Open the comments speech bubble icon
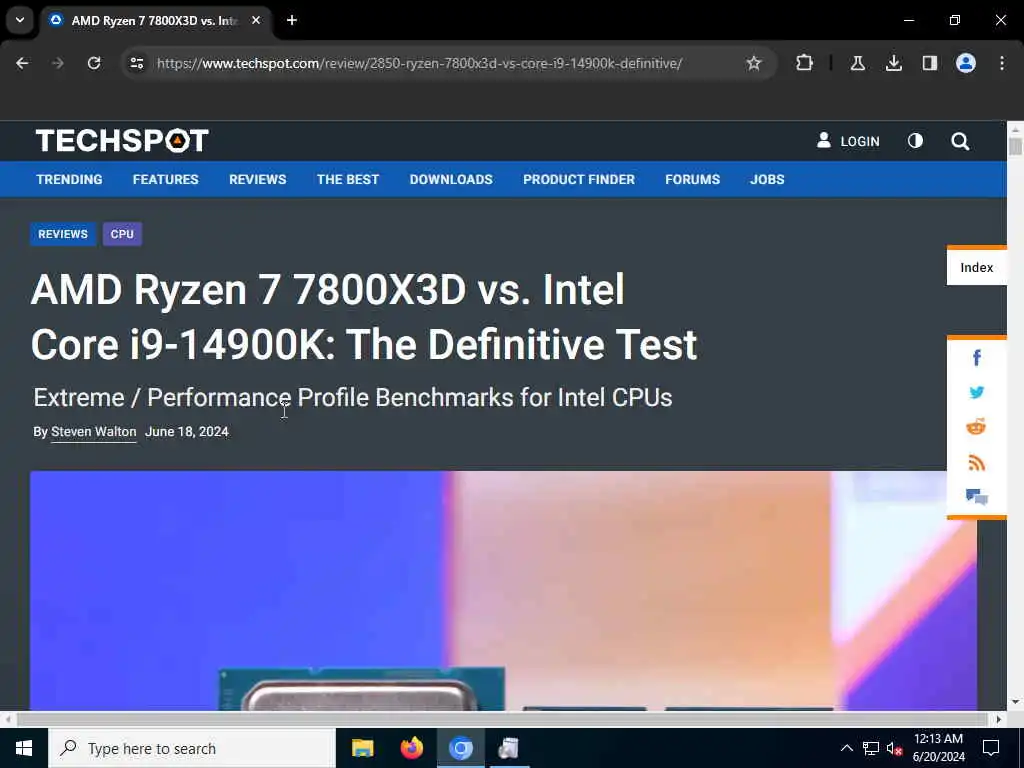1024x768 pixels. (x=976, y=497)
